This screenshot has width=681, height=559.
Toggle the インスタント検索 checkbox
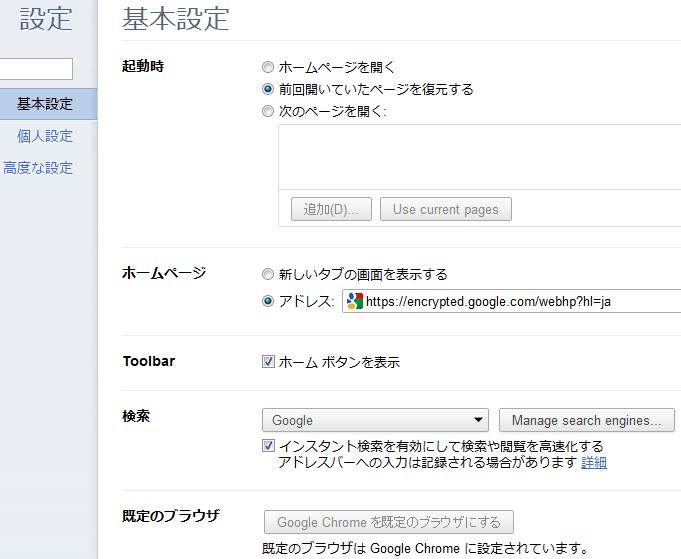click(268, 446)
